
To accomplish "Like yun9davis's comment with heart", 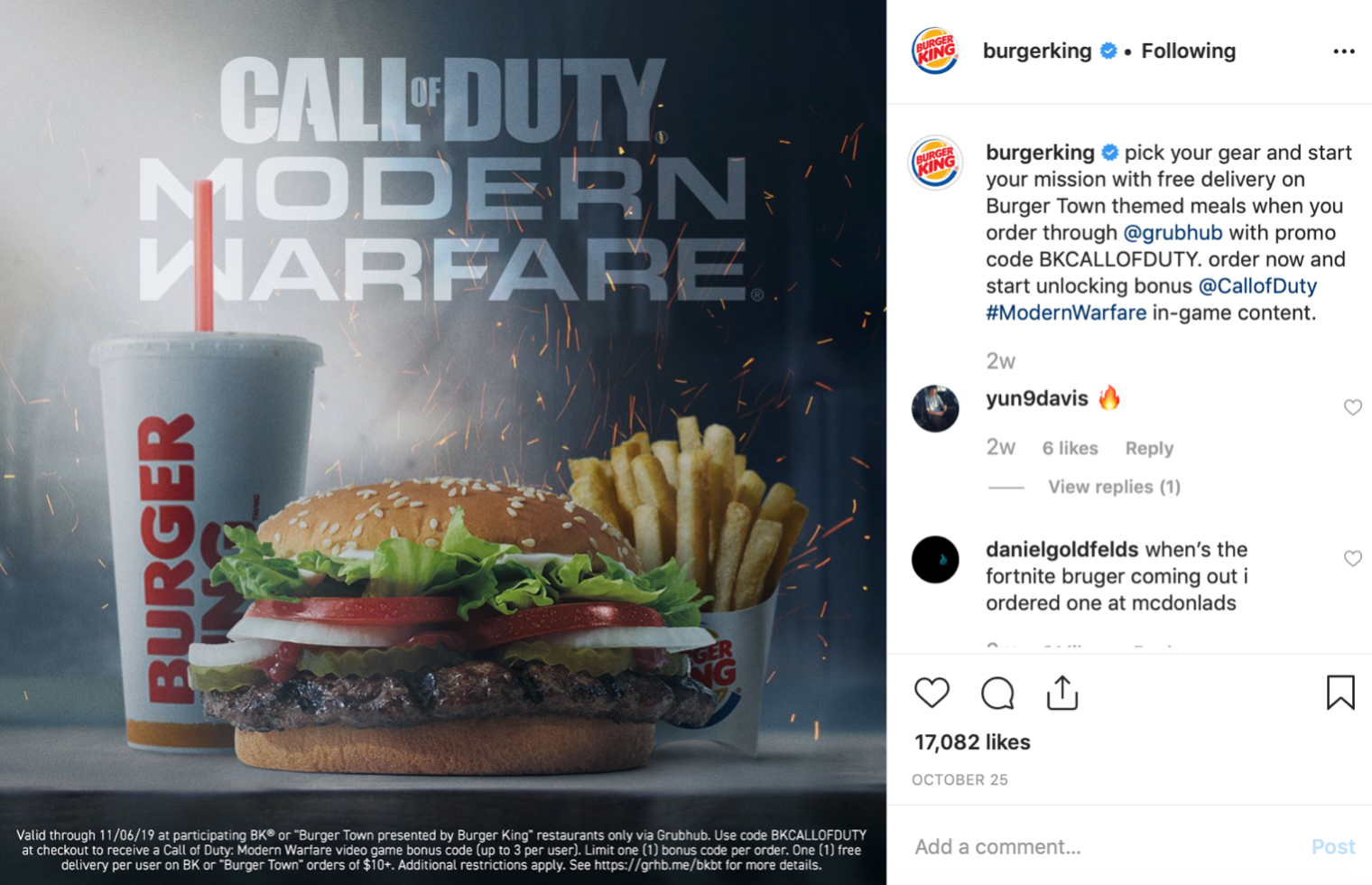I will click(x=1352, y=407).
